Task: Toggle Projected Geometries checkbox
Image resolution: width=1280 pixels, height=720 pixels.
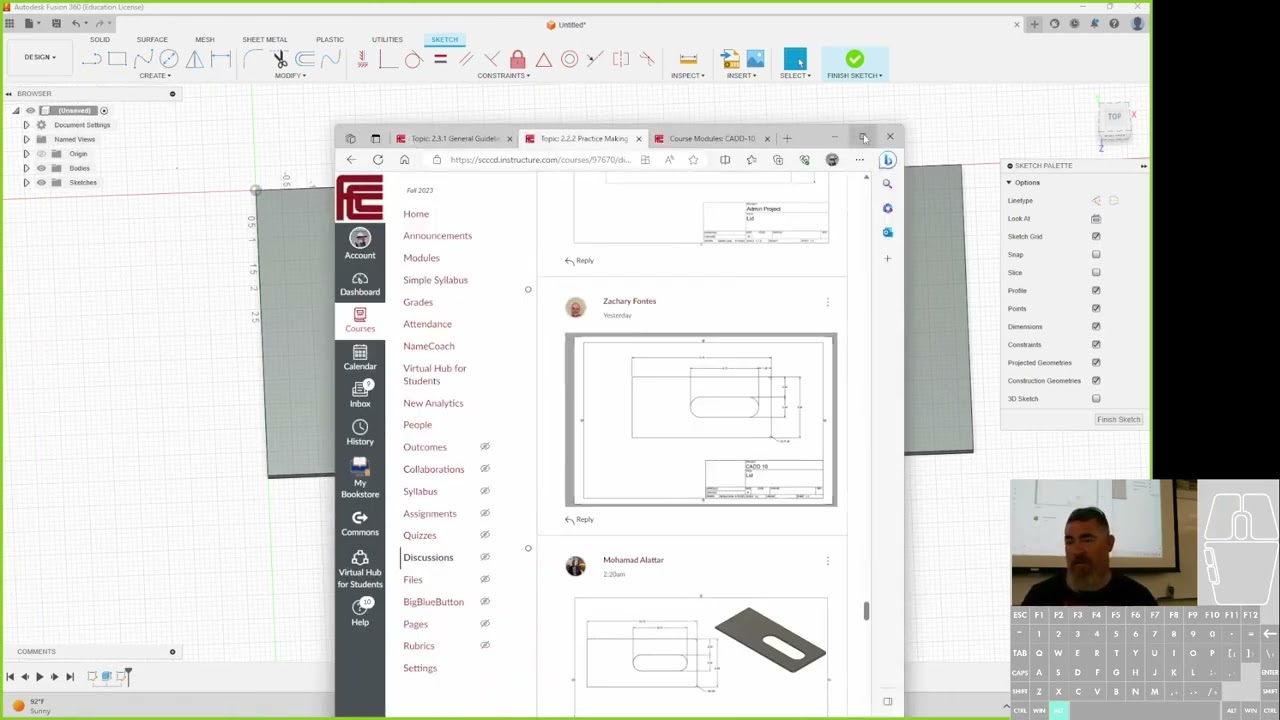Action: [x=1096, y=362]
